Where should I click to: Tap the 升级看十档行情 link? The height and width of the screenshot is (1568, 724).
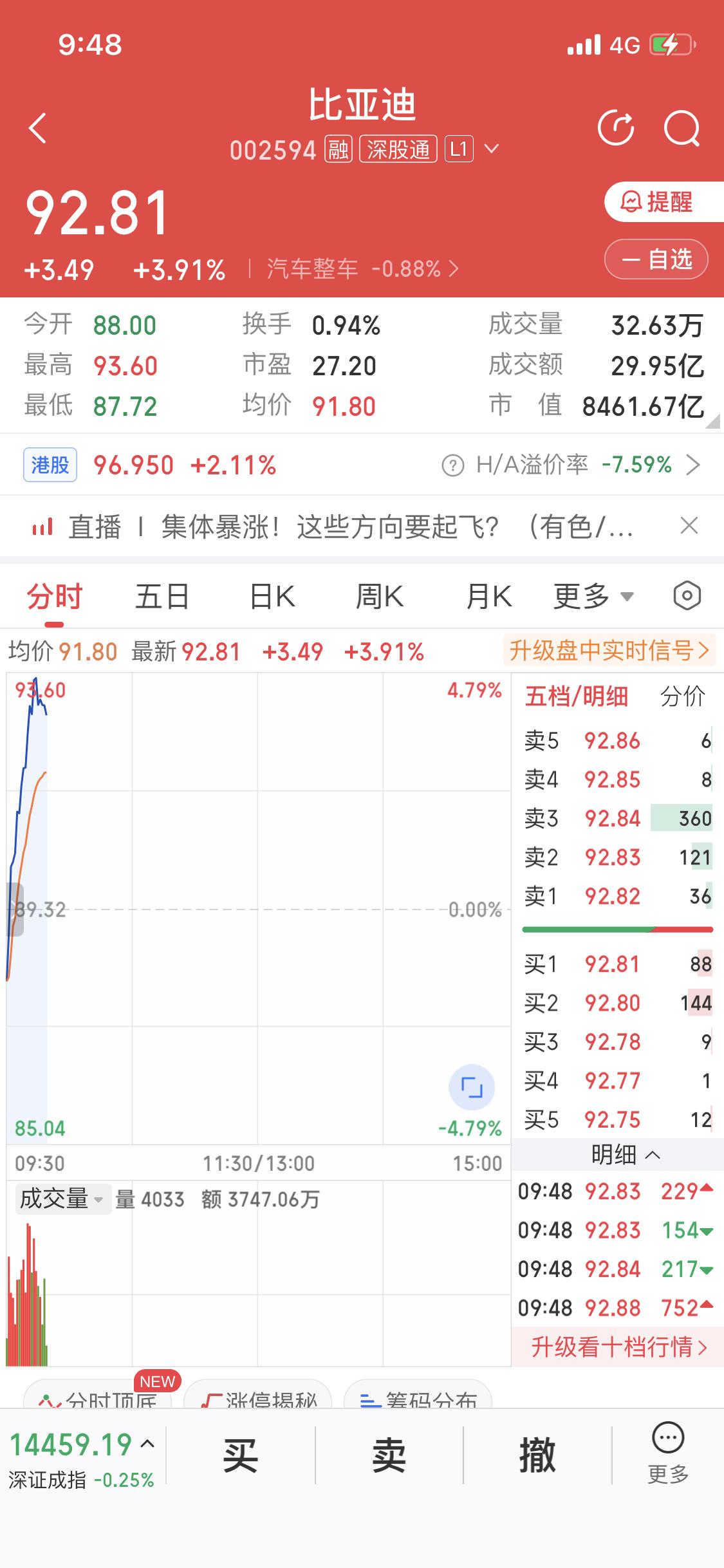tap(618, 1347)
